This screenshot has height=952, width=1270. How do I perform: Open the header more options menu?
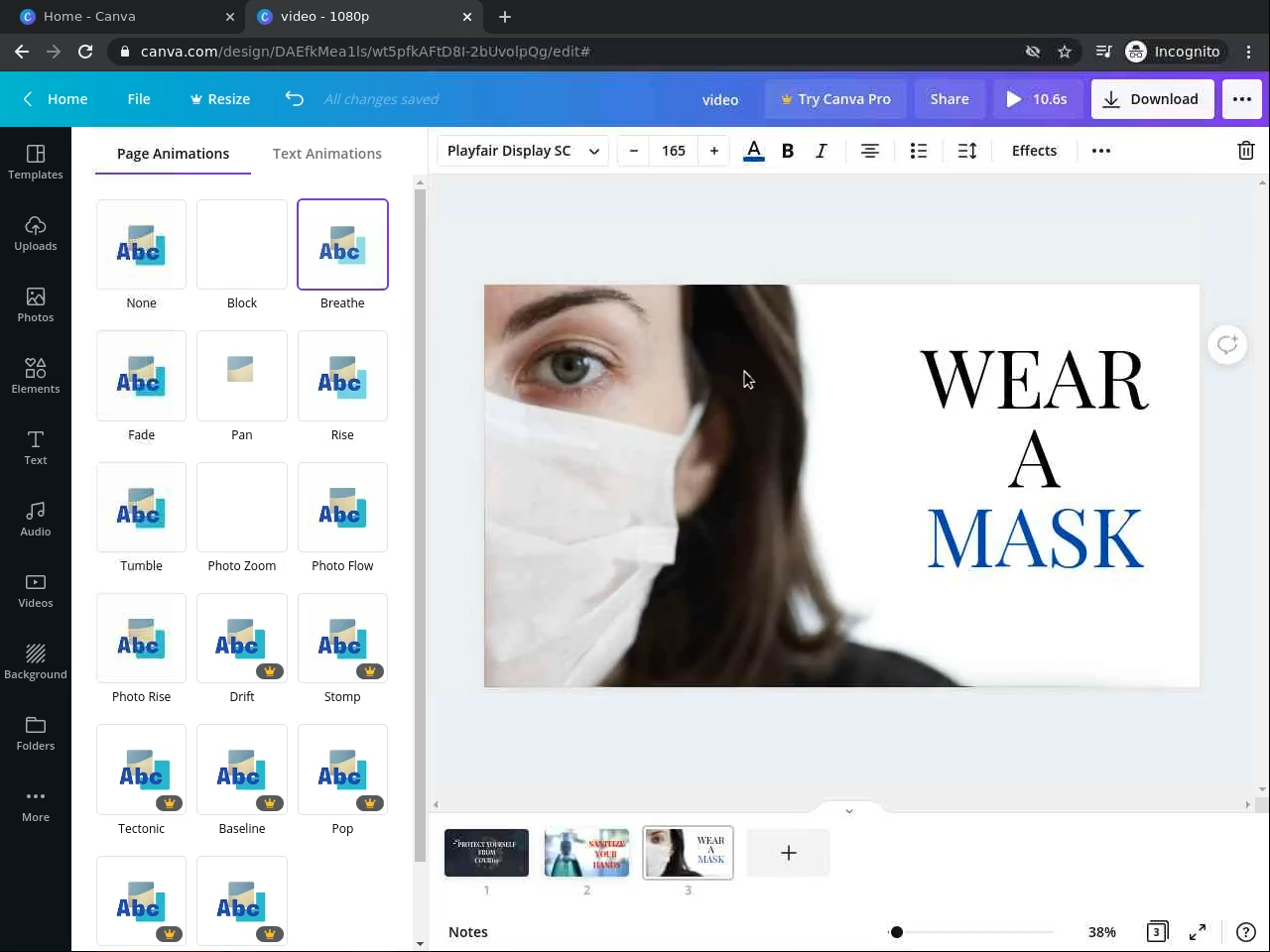coord(1242,99)
